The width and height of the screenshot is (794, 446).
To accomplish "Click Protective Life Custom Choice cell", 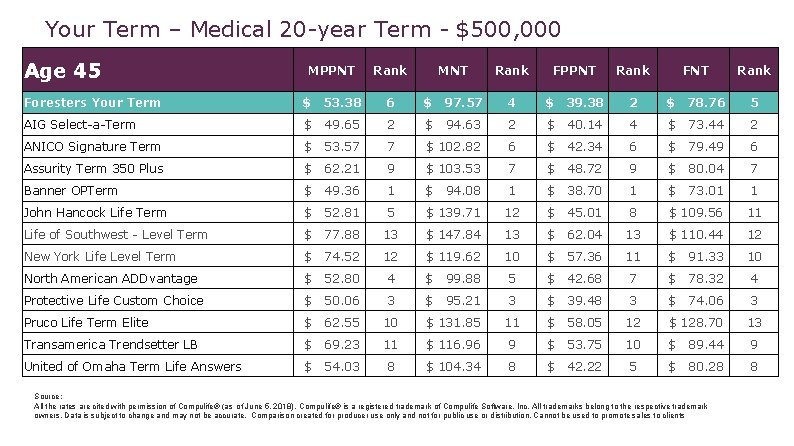I will click(x=158, y=301).
